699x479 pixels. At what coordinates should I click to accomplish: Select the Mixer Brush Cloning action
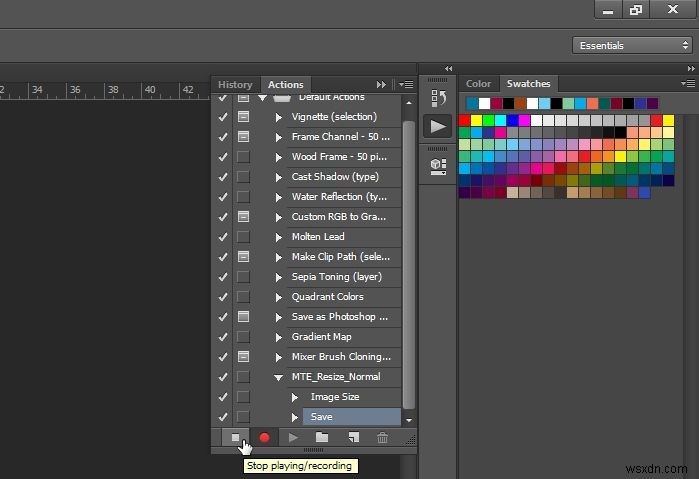pos(339,357)
